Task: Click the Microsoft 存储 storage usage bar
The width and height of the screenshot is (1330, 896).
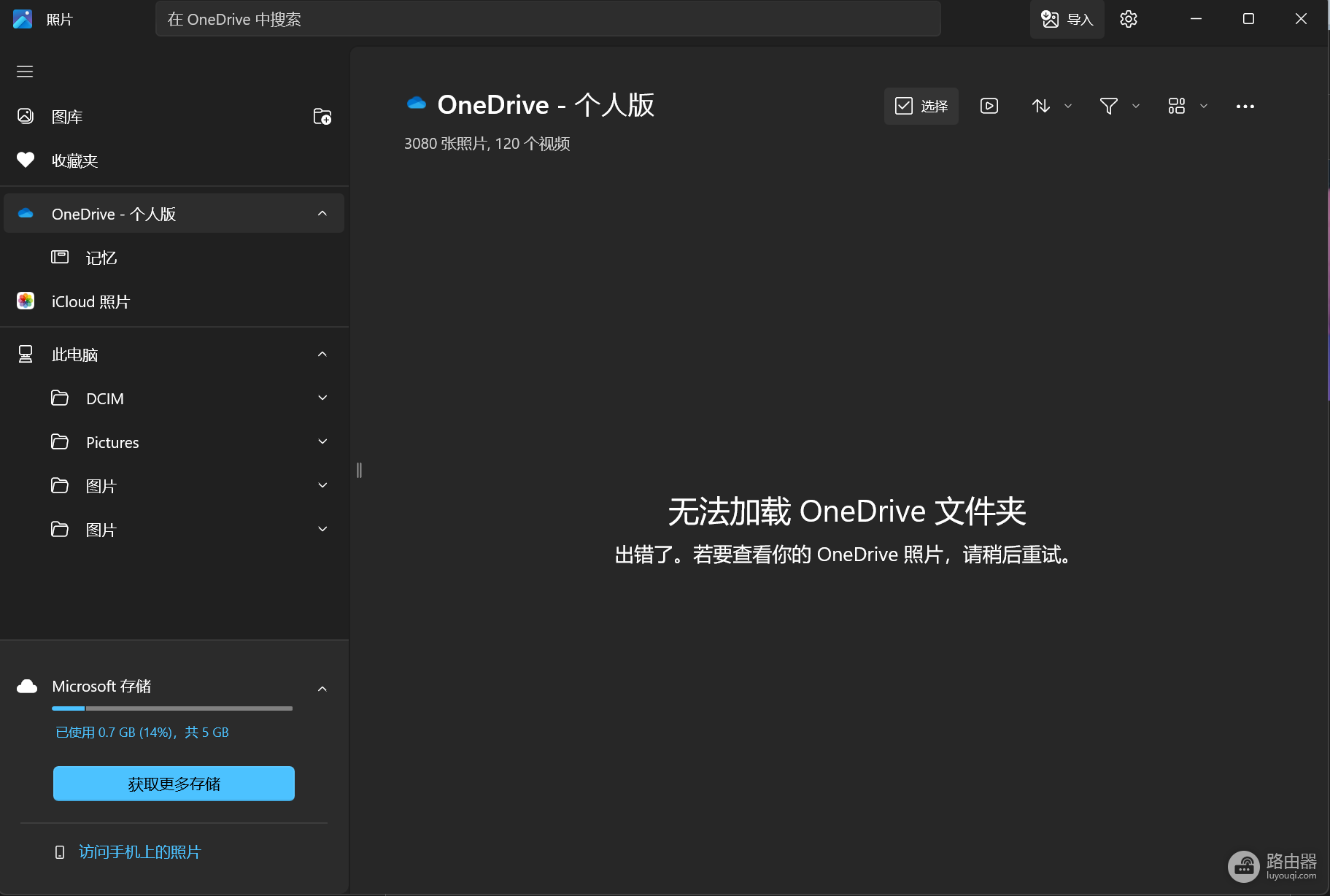Action: point(172,708)
